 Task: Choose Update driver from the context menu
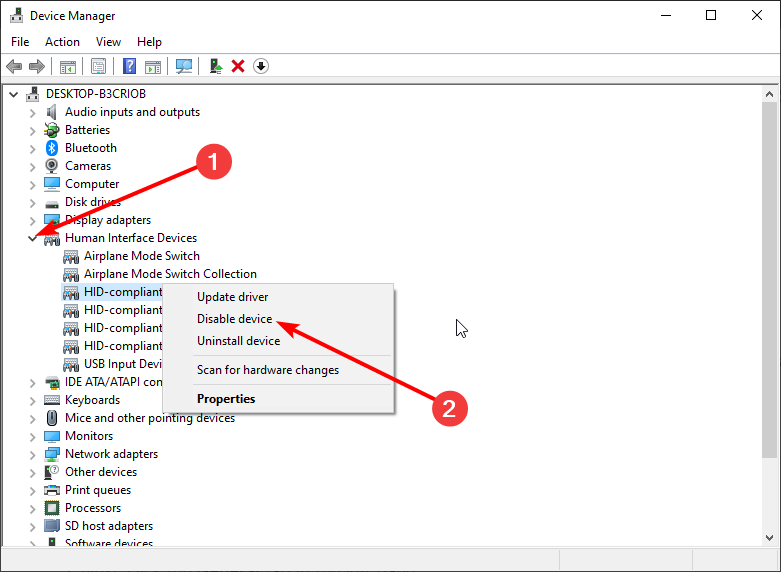(278, 297)
